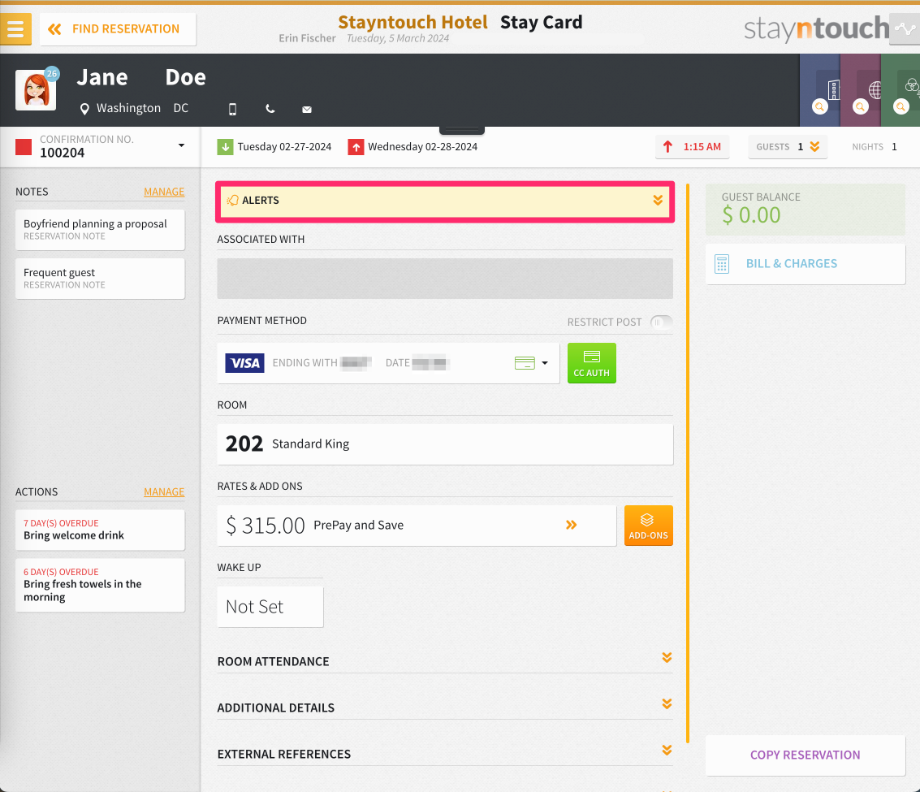Toggle the Restrict Post switch
Screen dimensions: 920x792
pos(661,321)
